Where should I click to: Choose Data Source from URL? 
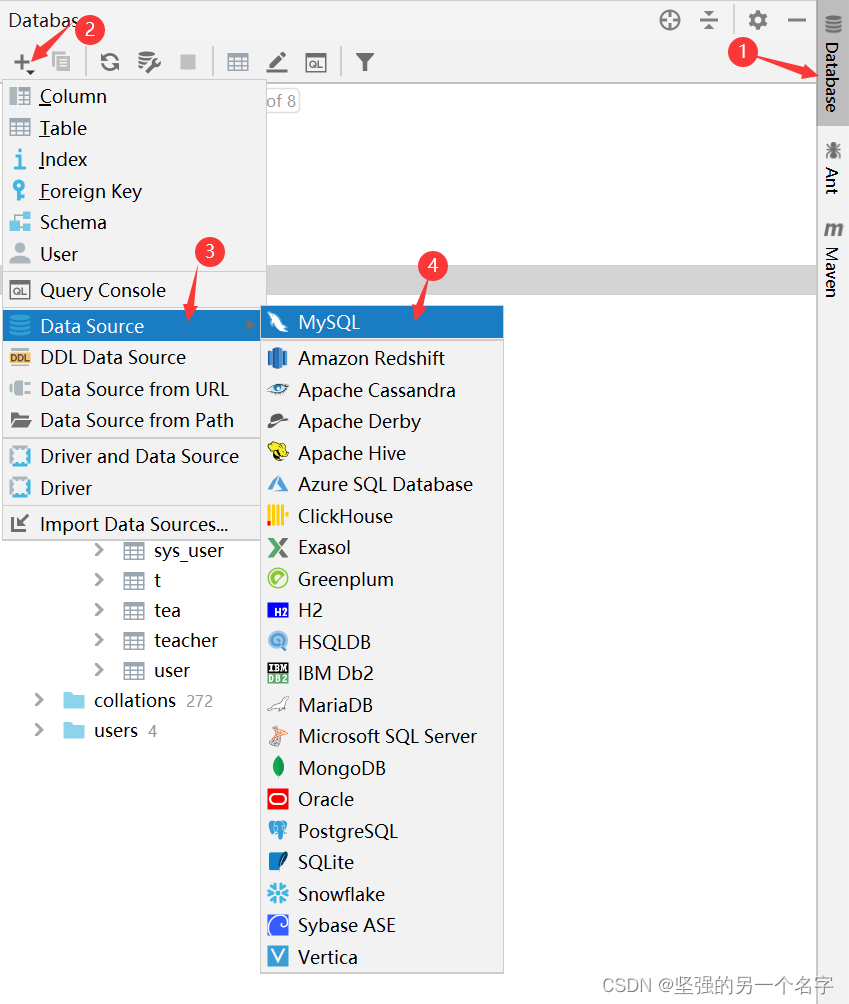(x=132, y=389)
